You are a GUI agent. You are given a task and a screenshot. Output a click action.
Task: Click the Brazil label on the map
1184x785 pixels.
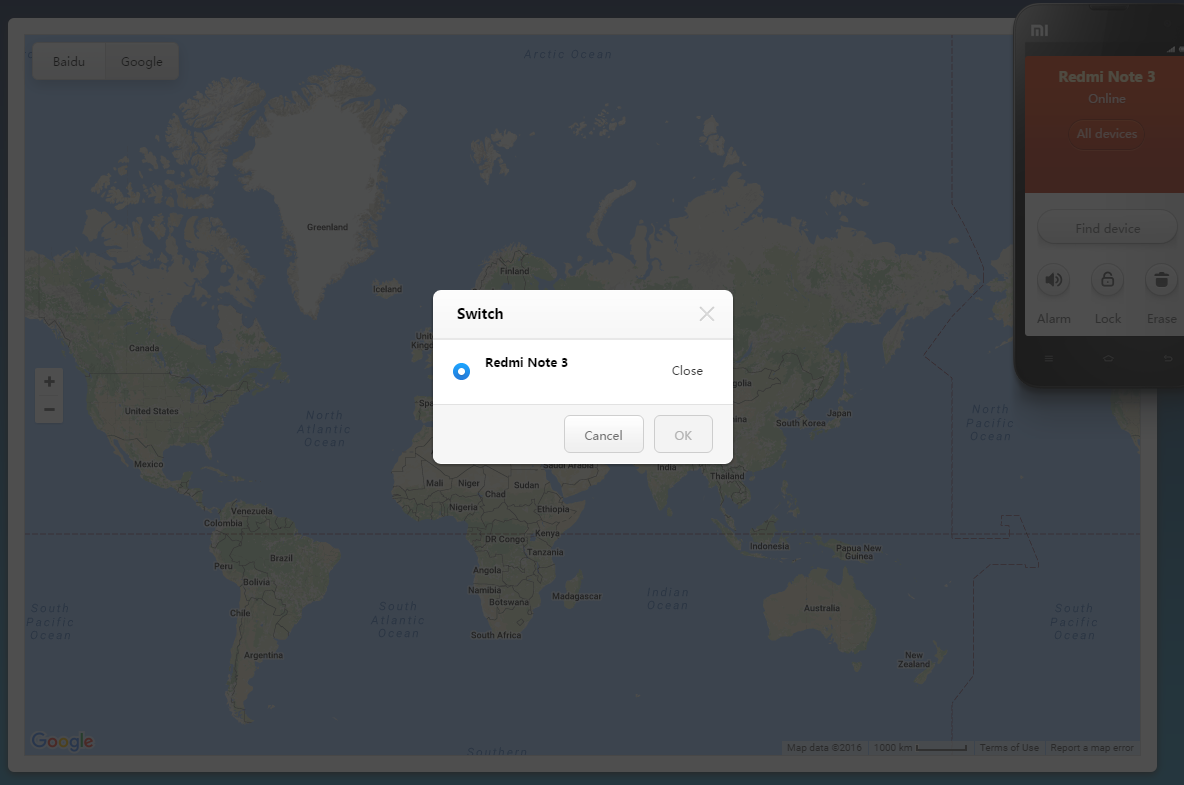(x=281, y=559)
